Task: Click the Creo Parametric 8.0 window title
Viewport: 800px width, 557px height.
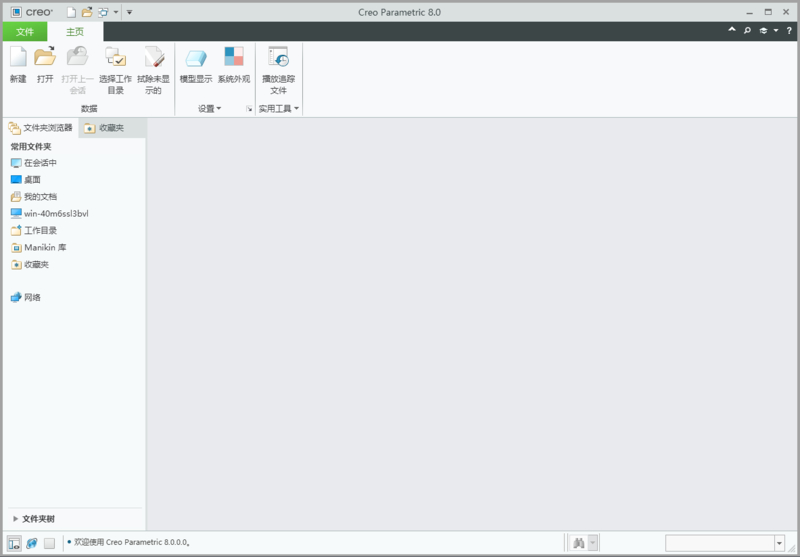Action: [x=399, y=12]
